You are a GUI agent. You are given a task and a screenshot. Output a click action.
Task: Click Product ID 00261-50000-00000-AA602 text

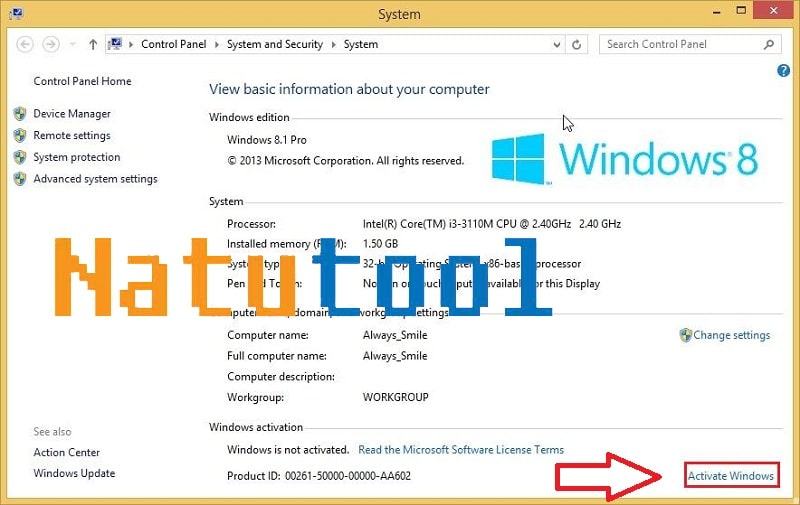tap(319, 475)
